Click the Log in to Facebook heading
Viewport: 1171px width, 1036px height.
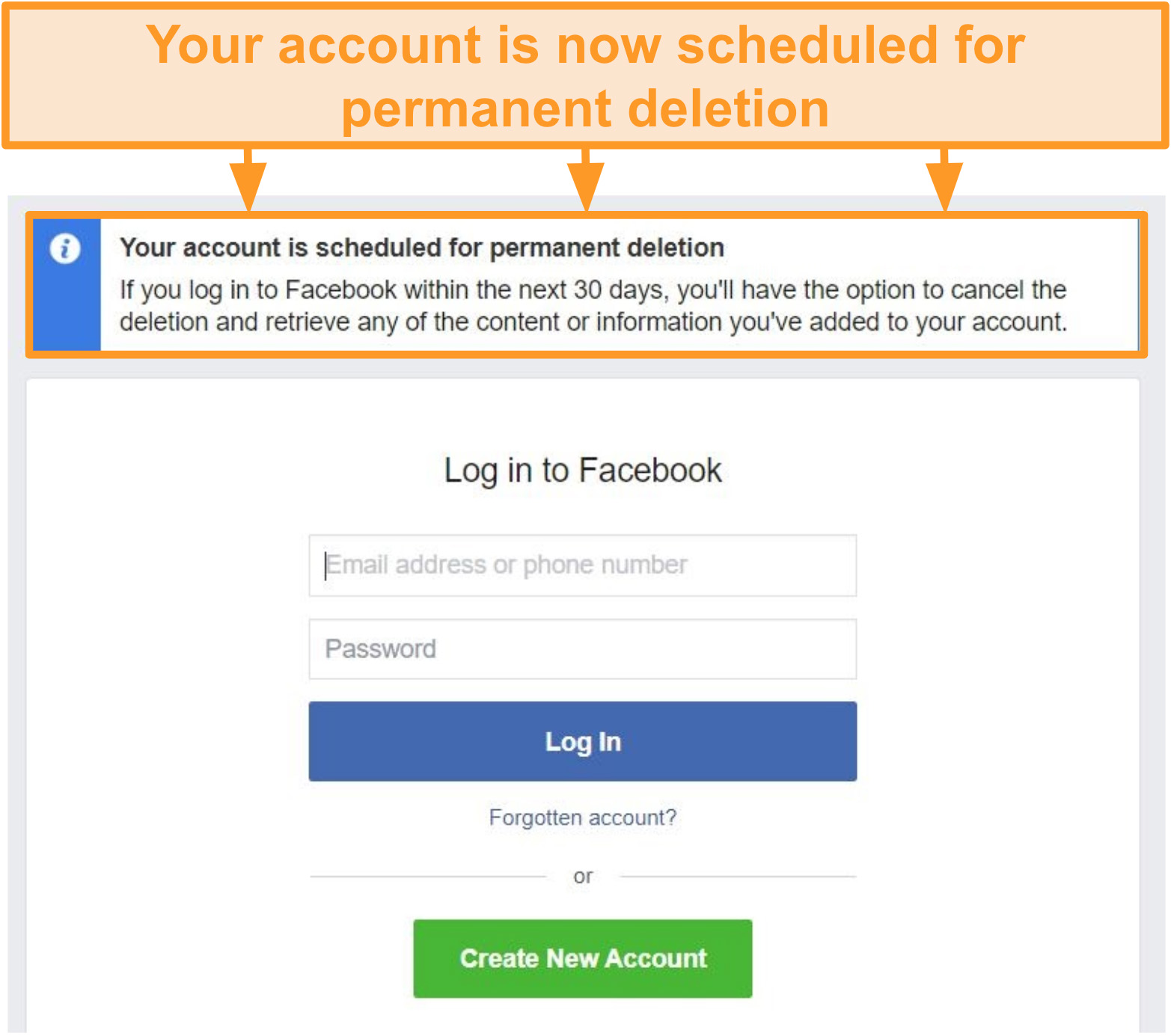click(582, 471)
